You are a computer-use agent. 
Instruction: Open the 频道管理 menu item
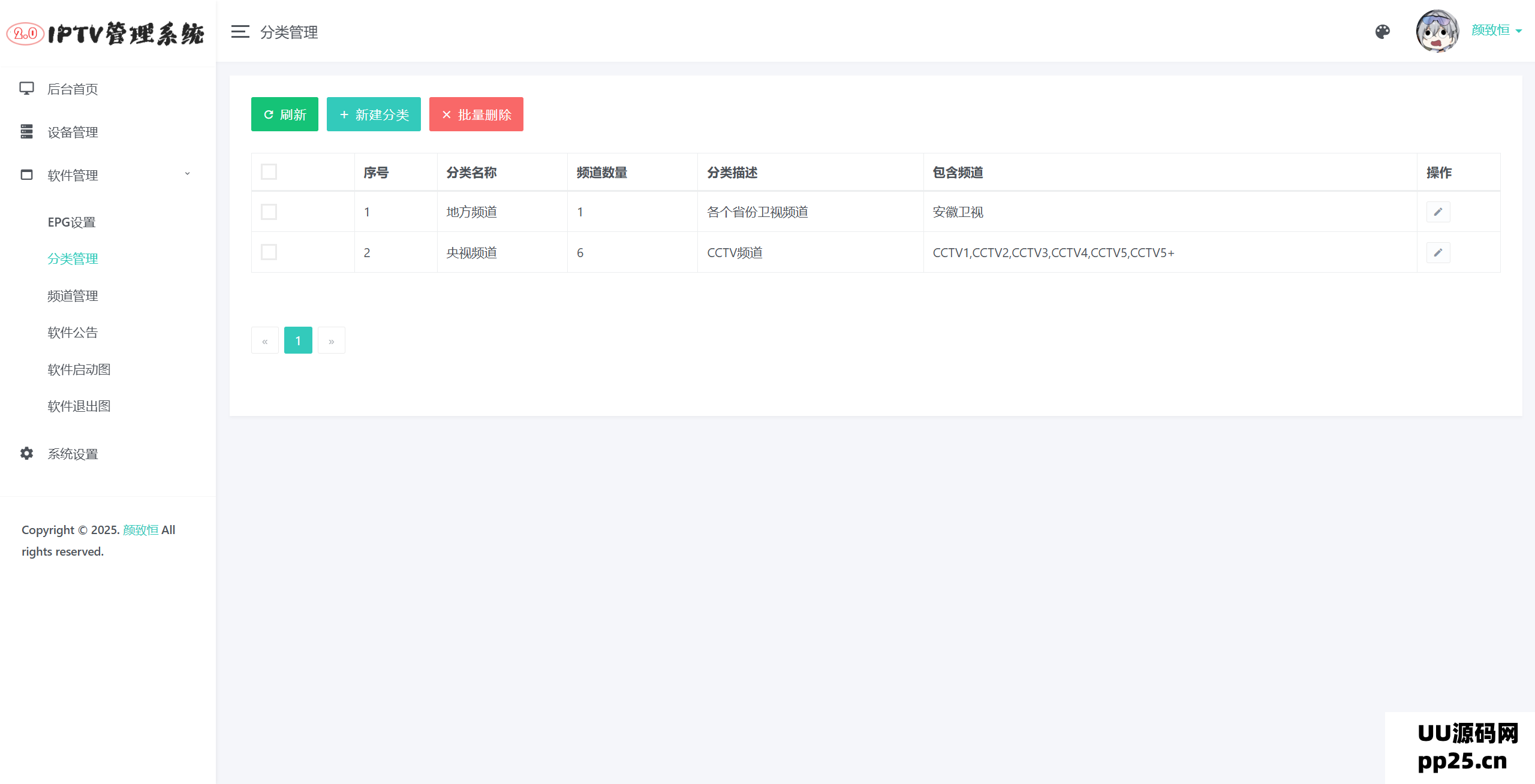[x=73, y=296]
